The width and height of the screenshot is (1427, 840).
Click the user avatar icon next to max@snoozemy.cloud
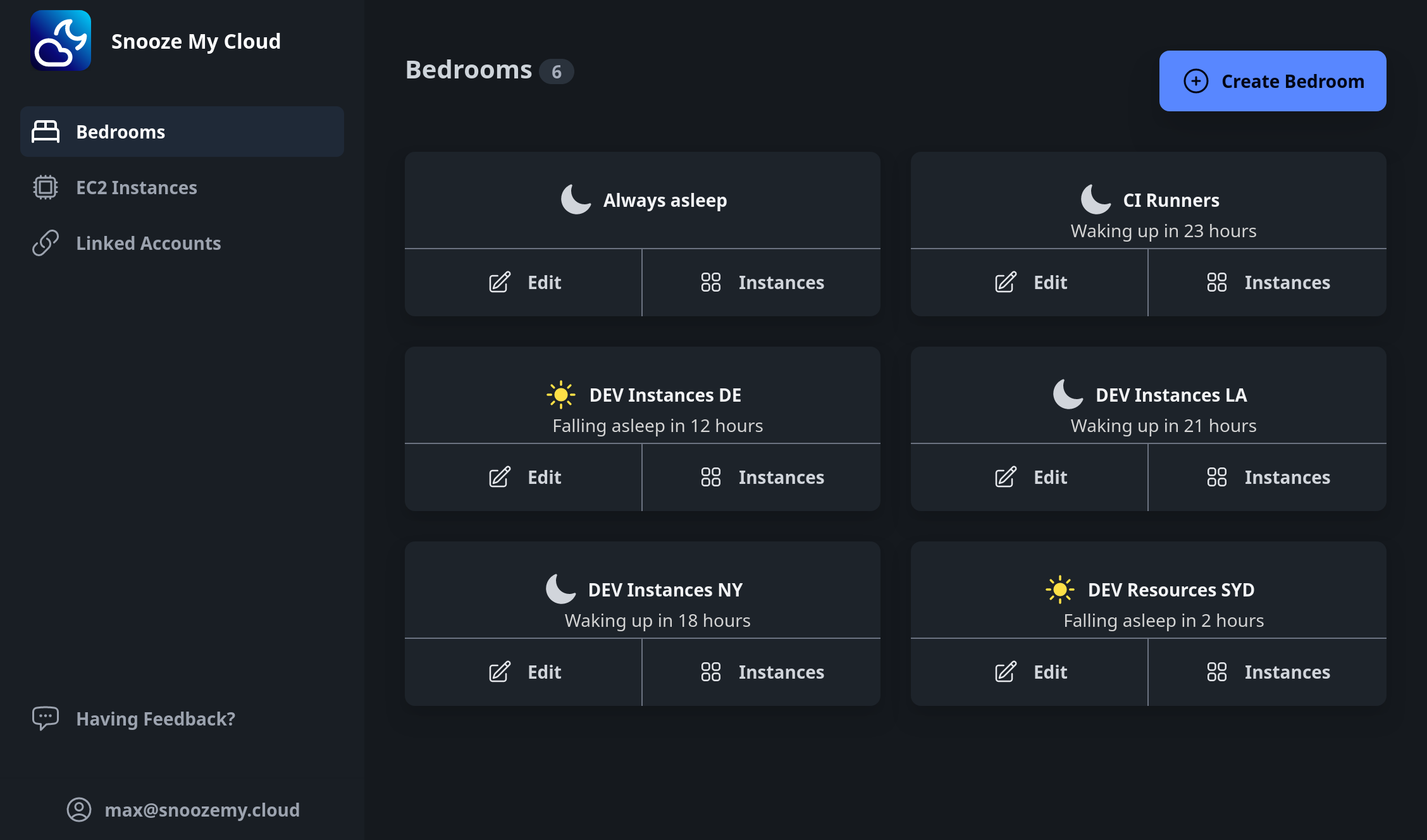coord(78,810)
